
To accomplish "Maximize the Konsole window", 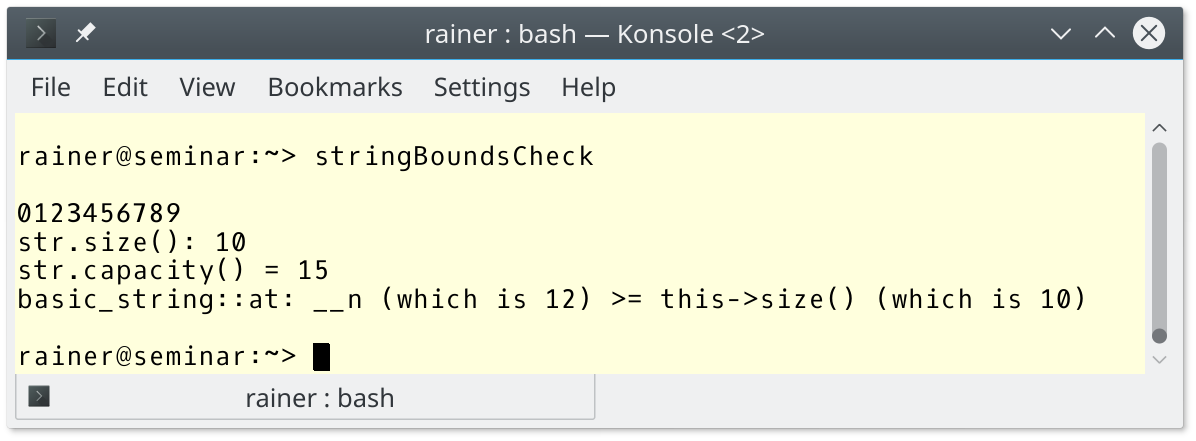I will click(1104, 34).
